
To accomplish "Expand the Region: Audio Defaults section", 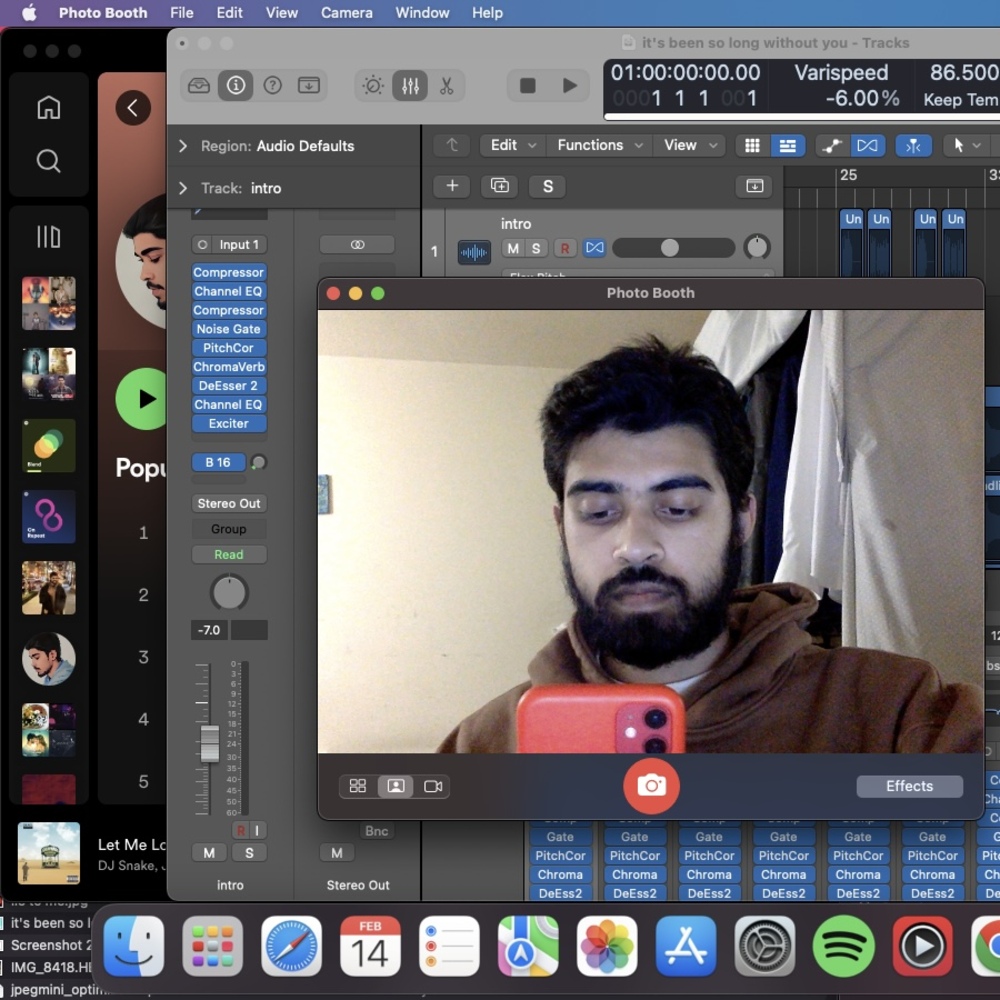I will point(183,146).
